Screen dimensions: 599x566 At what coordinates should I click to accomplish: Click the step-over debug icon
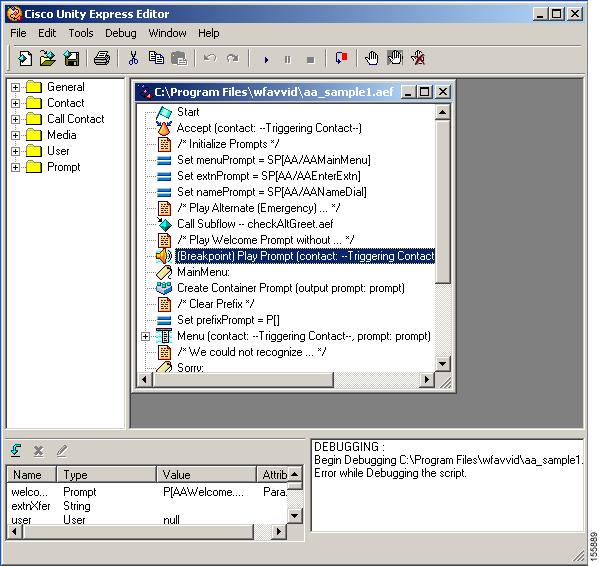(x=341, y=58)
